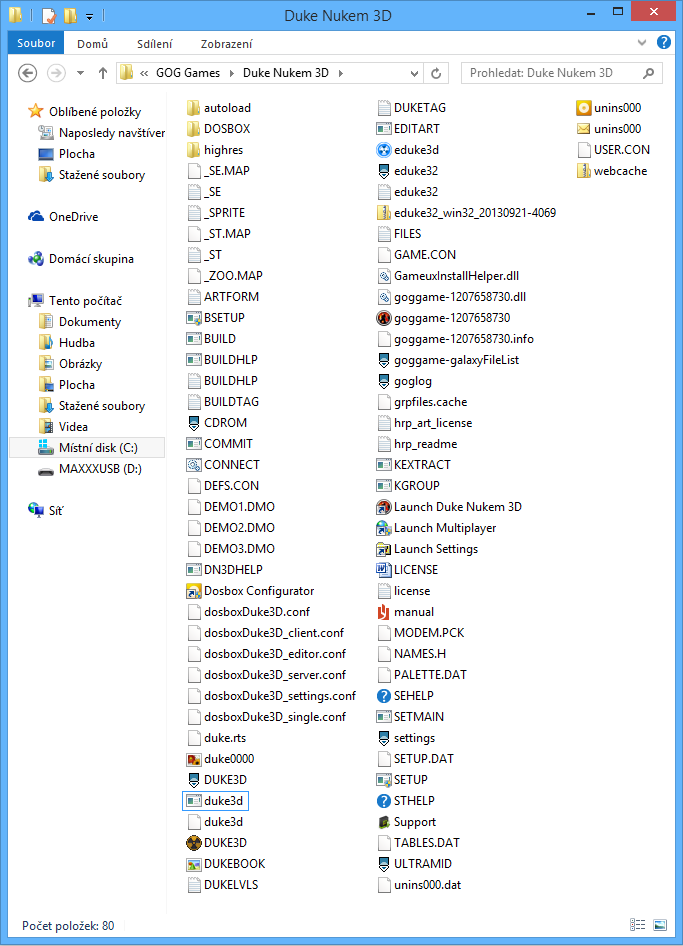Select the CONNECT batch file
Screen dimensions: 683x946
point(223,465)
